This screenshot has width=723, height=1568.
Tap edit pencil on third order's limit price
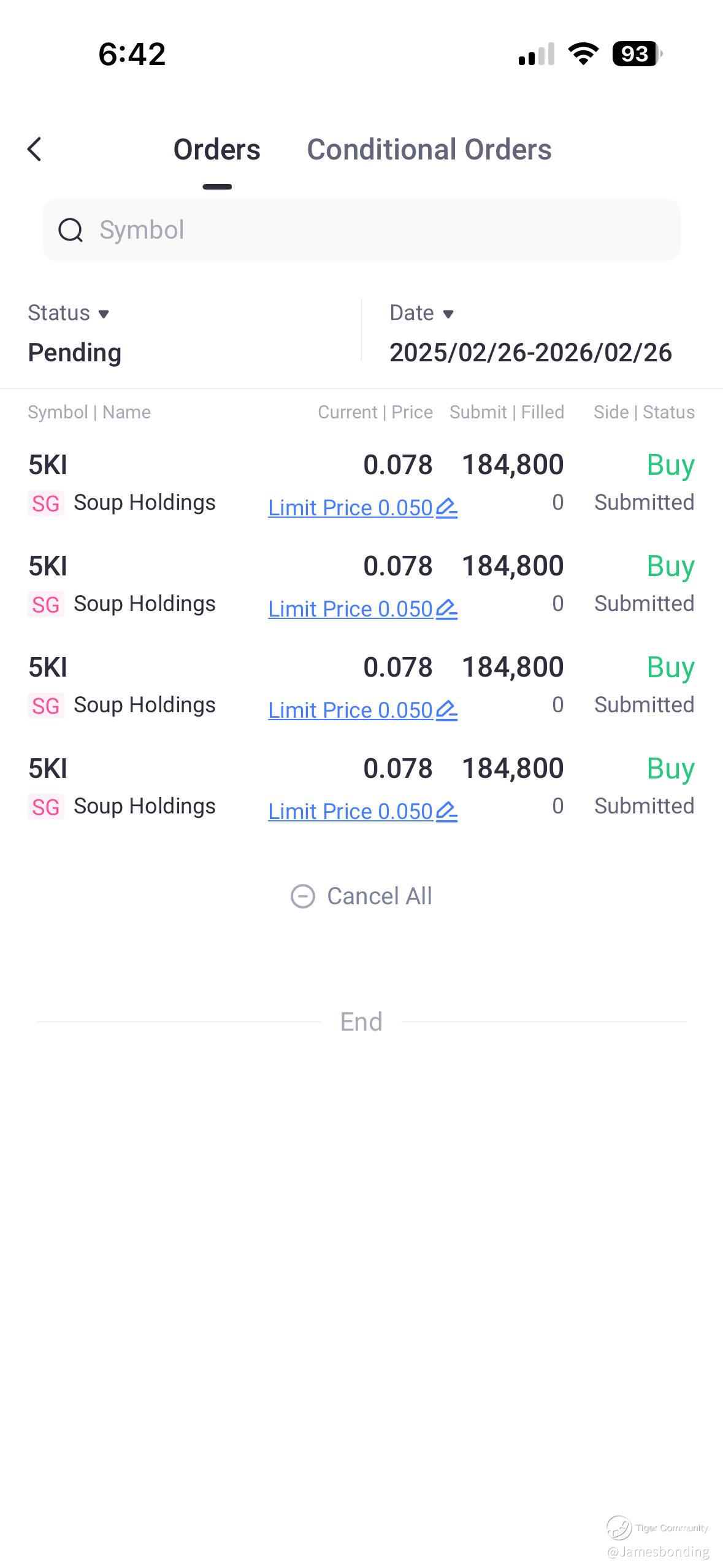click(x=446, y=710)
